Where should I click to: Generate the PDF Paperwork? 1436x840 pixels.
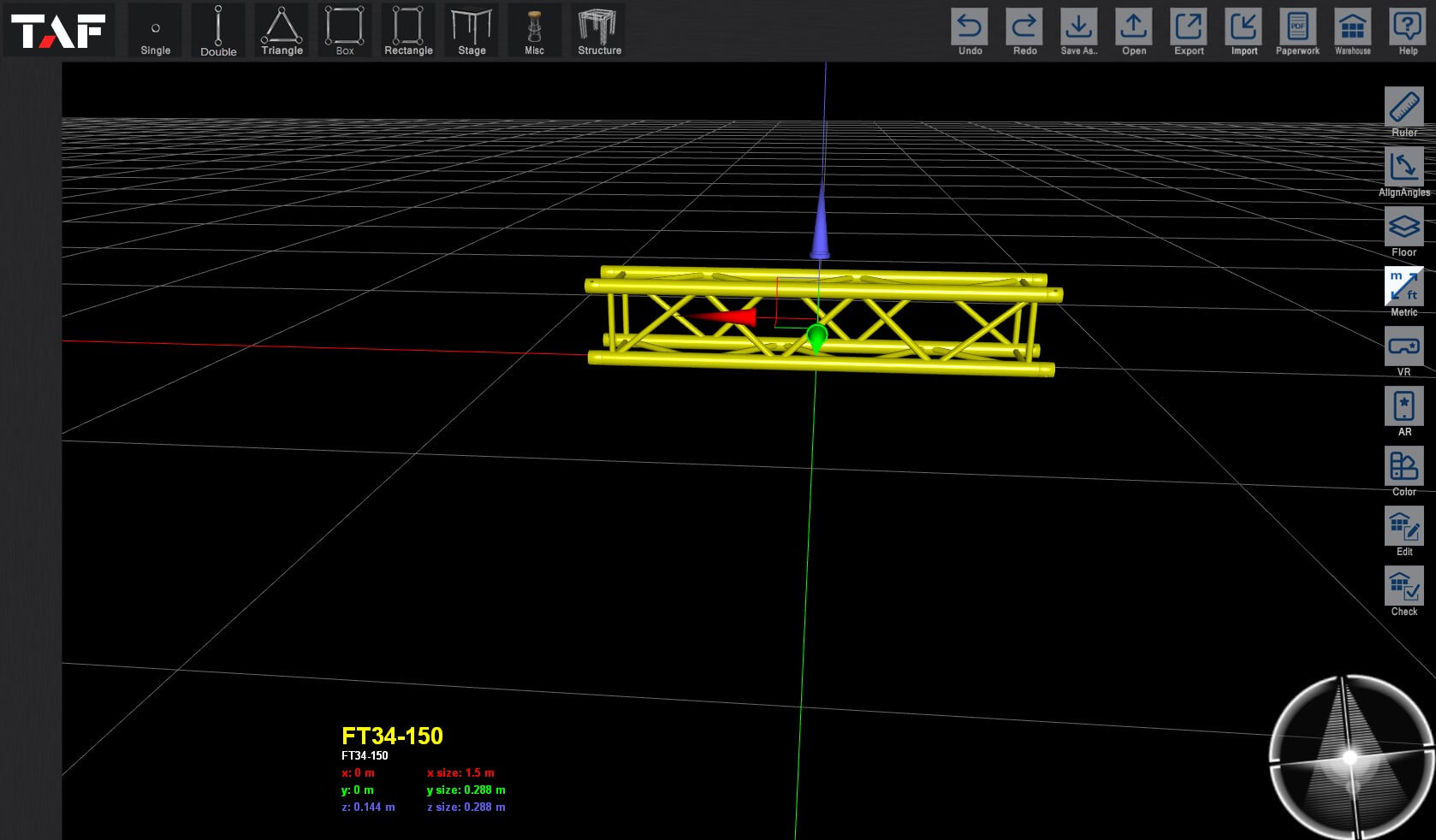[1297, 32]
